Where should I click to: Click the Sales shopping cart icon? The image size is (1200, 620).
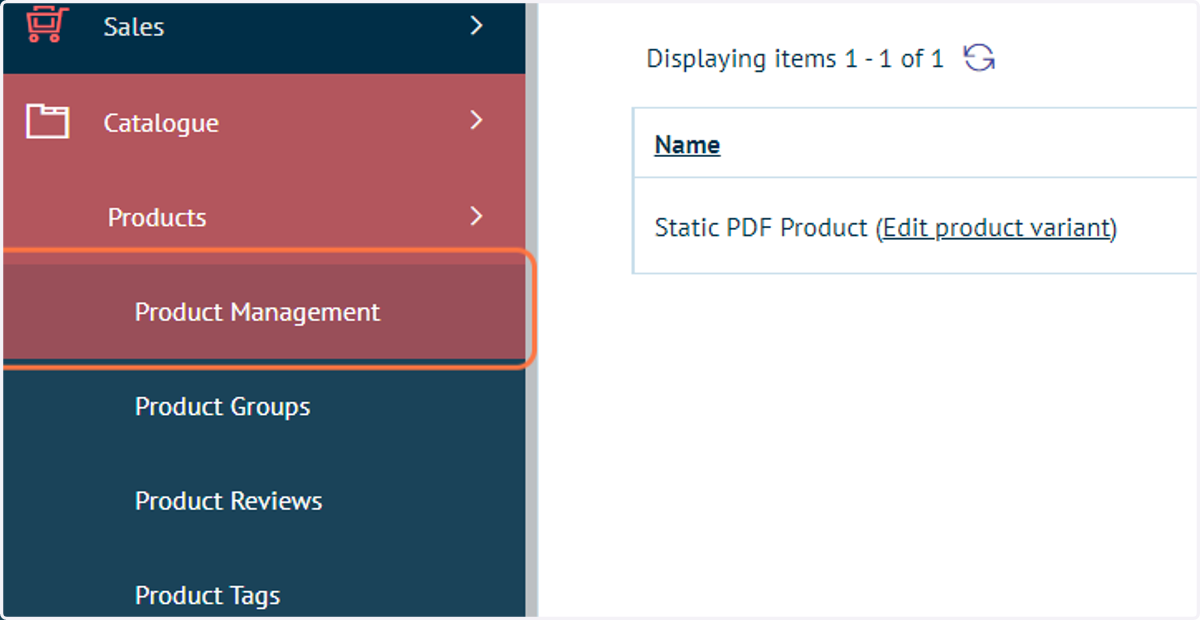(x=47, y=24)
